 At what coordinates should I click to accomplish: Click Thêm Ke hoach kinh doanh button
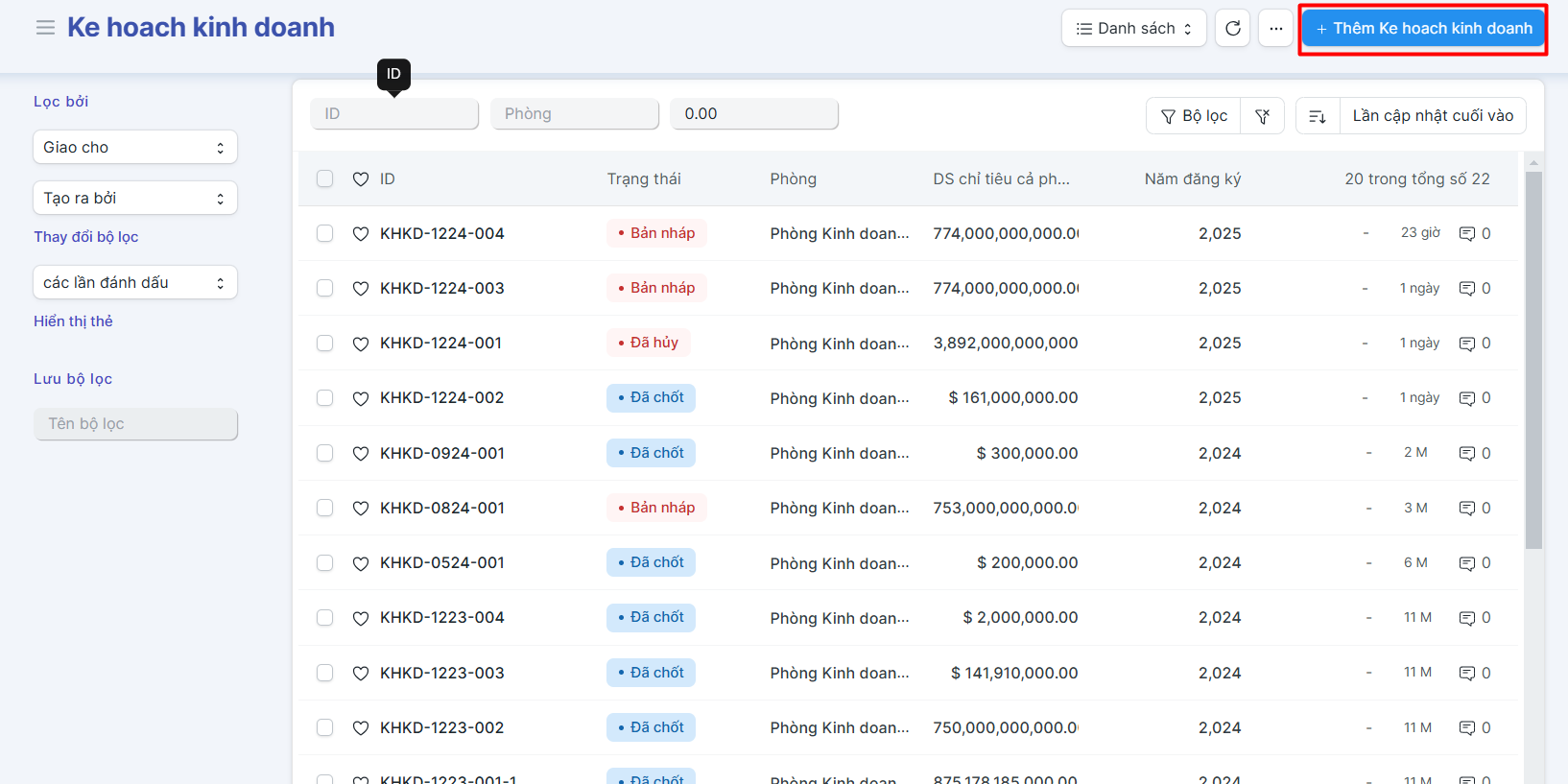click(x=1423, y=29)
